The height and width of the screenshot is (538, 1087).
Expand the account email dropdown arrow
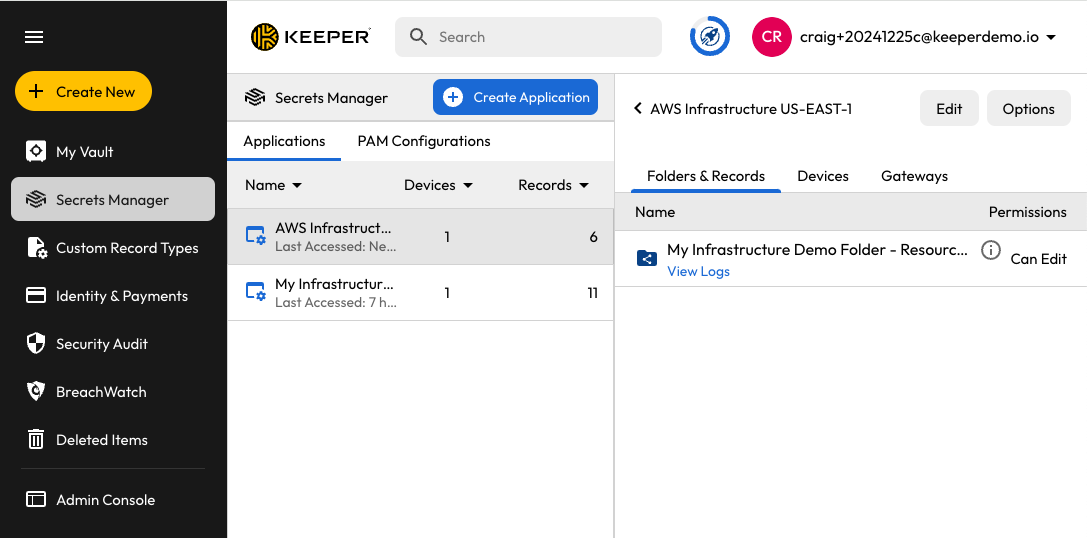1051,38
